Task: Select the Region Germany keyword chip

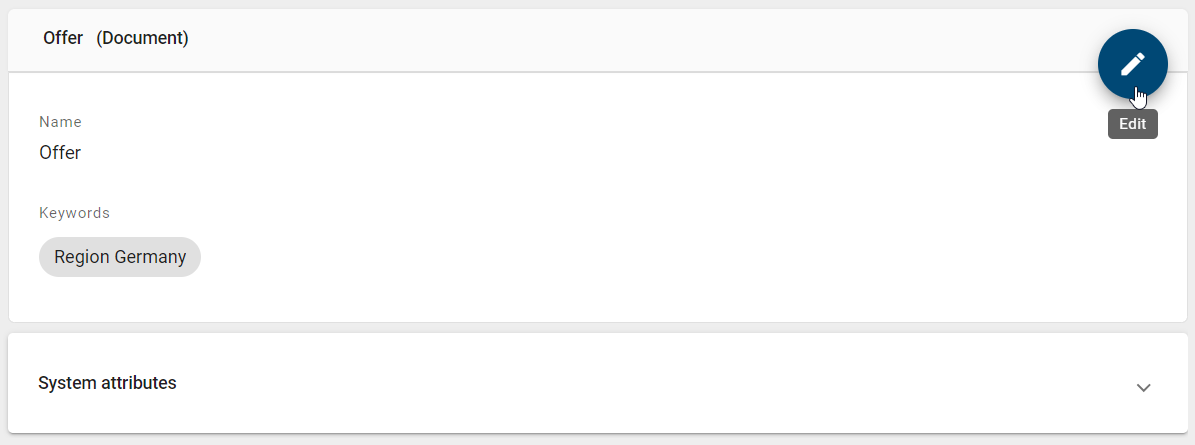Action: pyautogui.click(x=120, y=257)
